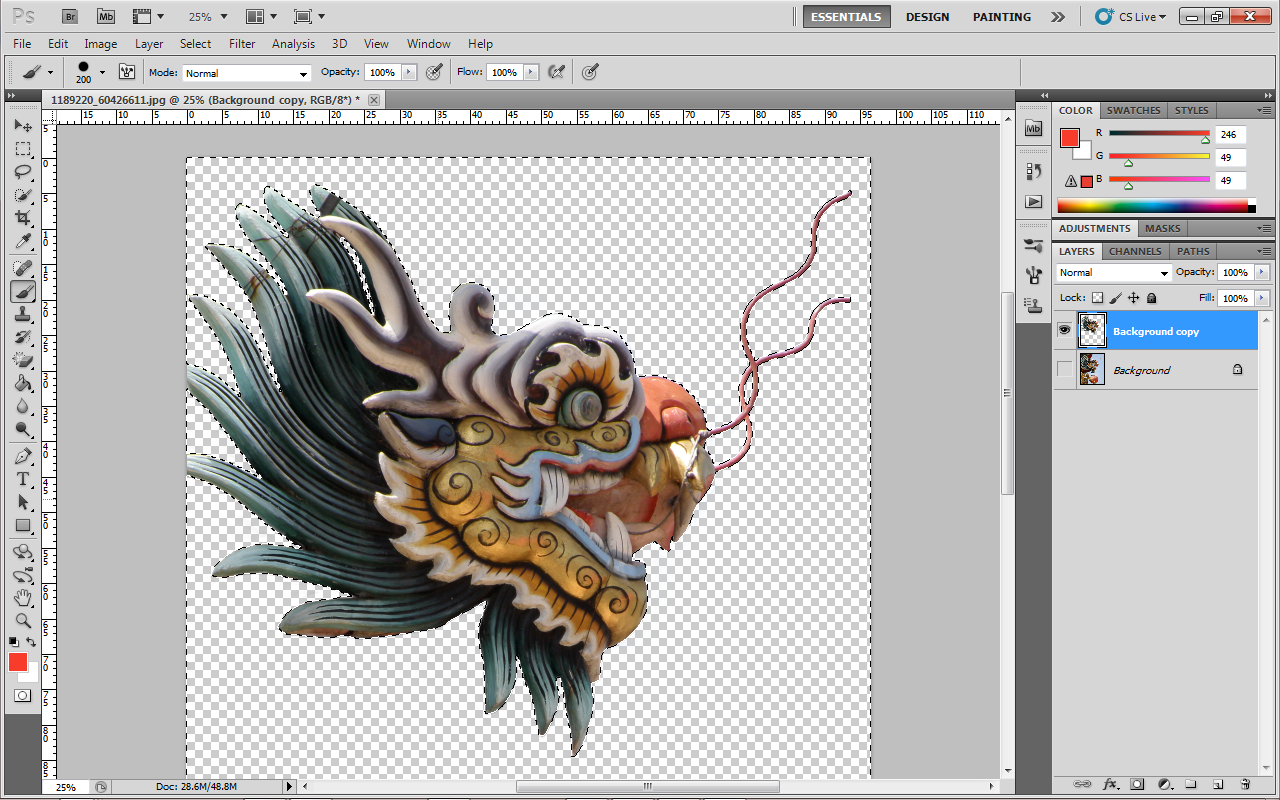Click the Delete layer trash icon
The width and height of the screenshot is (1280, 800).
click(x=1245, y=784)
